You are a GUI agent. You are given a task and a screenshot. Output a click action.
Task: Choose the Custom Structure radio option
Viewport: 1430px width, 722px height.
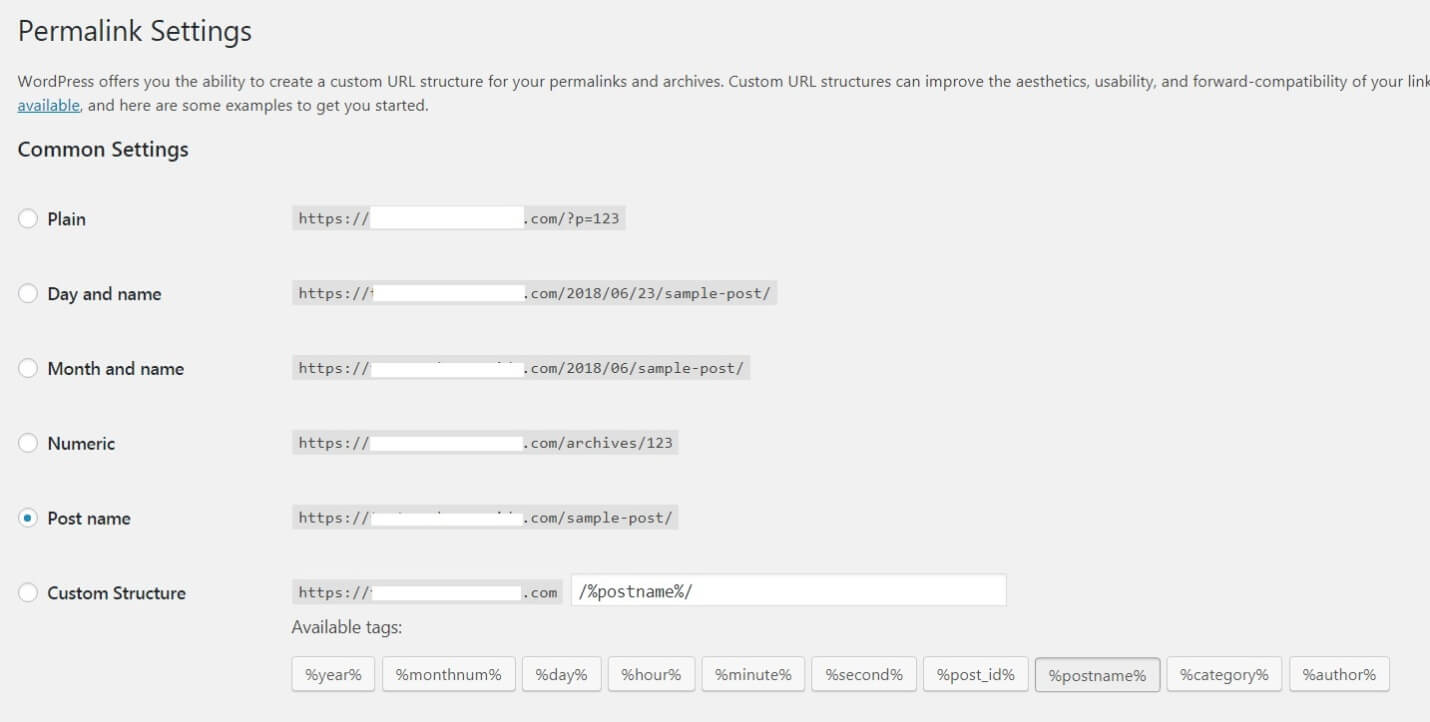point(28,593)
